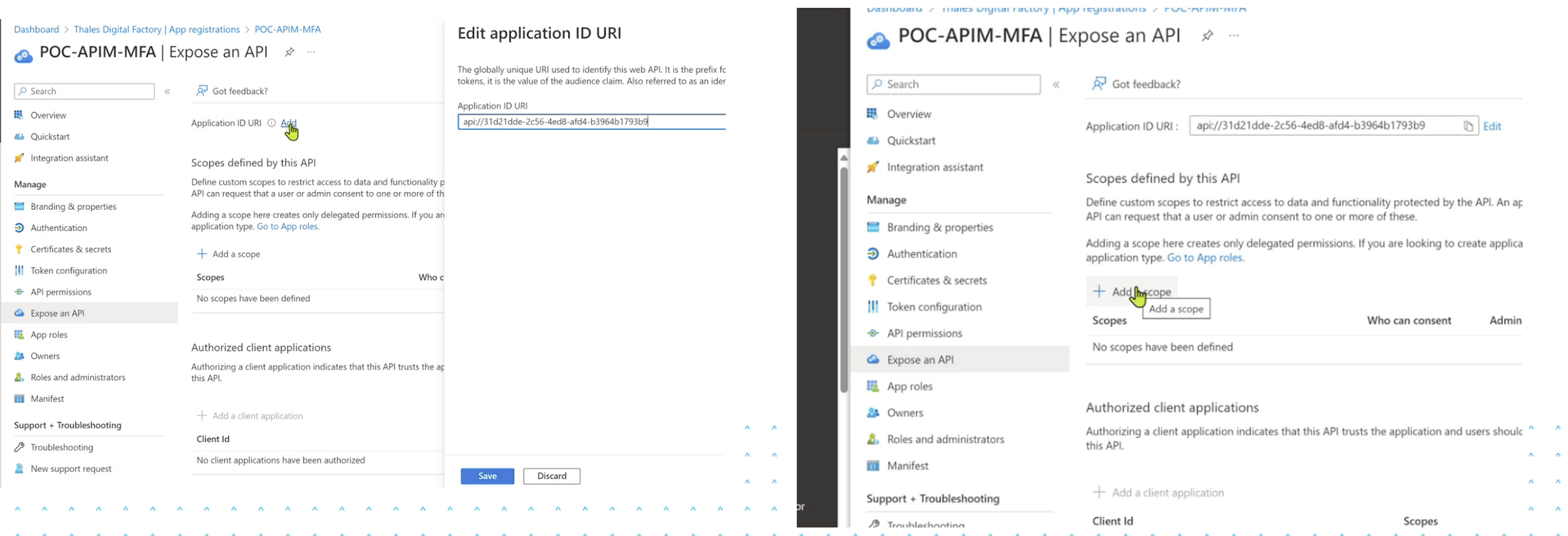Click the Discard button
Image resolution: width=1568 pixels, height=536 pixels.
tap(552, 476)
